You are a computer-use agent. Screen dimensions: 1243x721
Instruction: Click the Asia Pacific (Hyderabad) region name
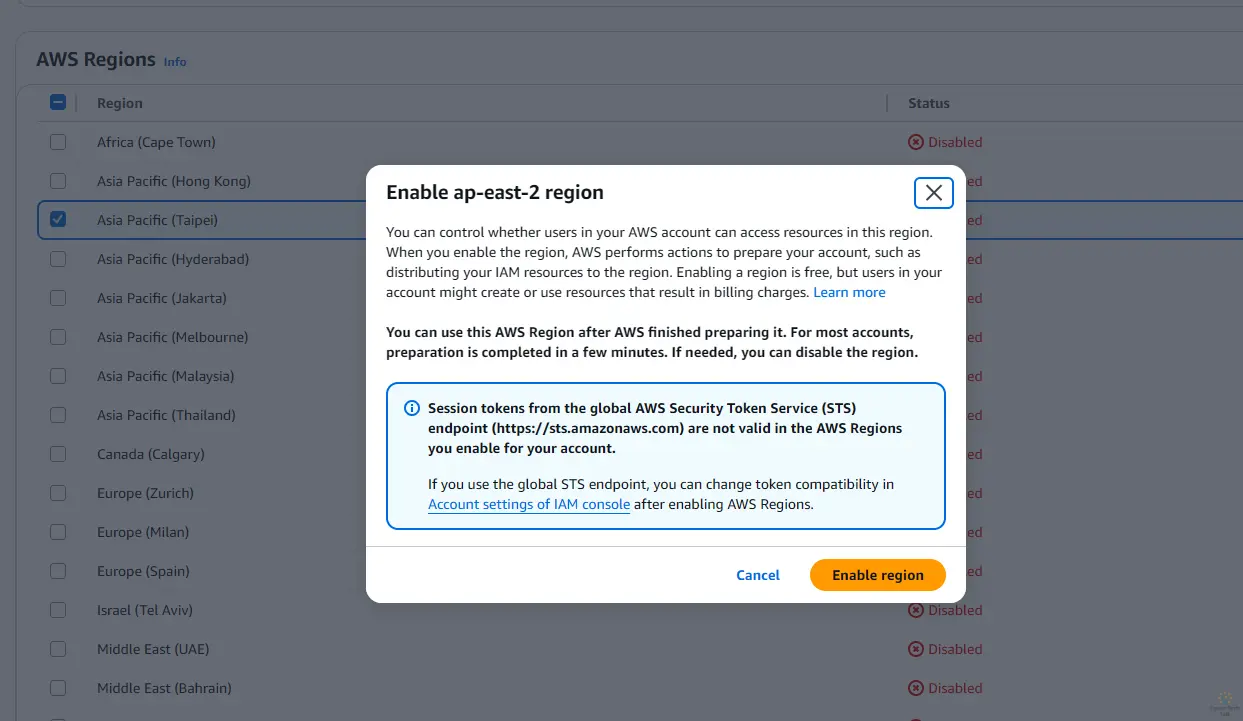point(173,259)
